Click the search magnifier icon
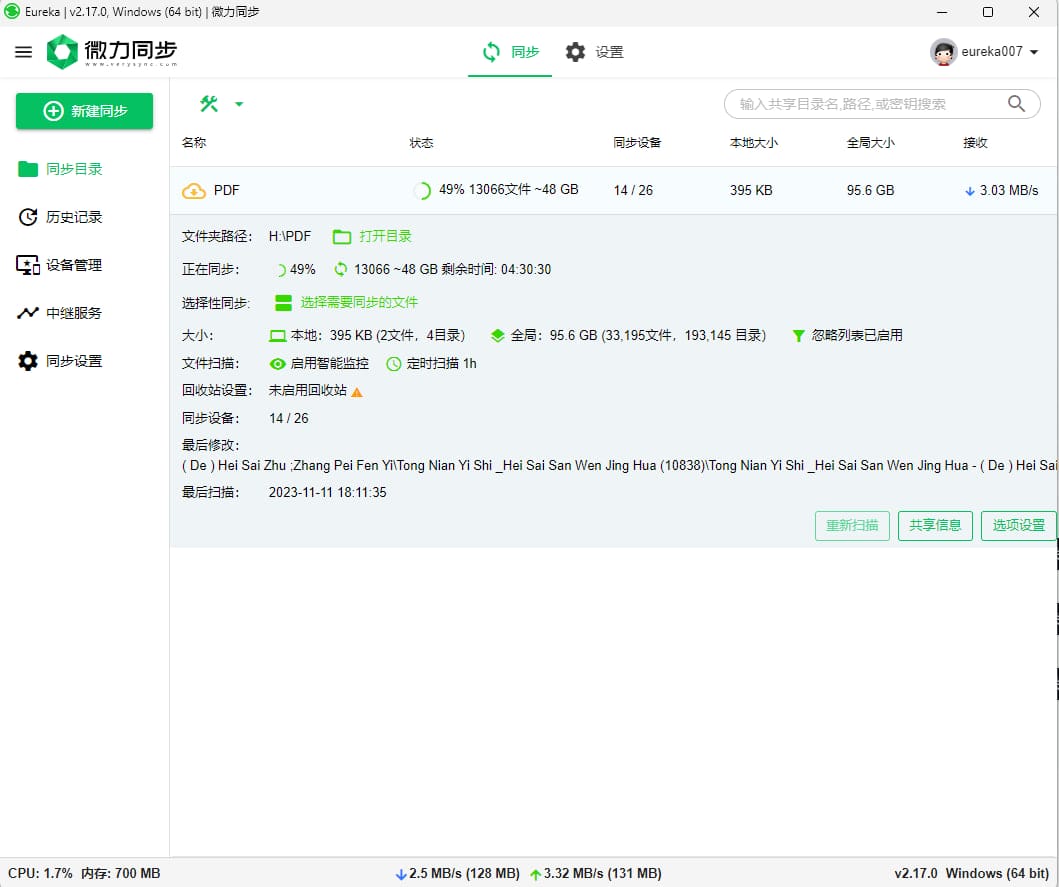 [x=1016, y=104]
